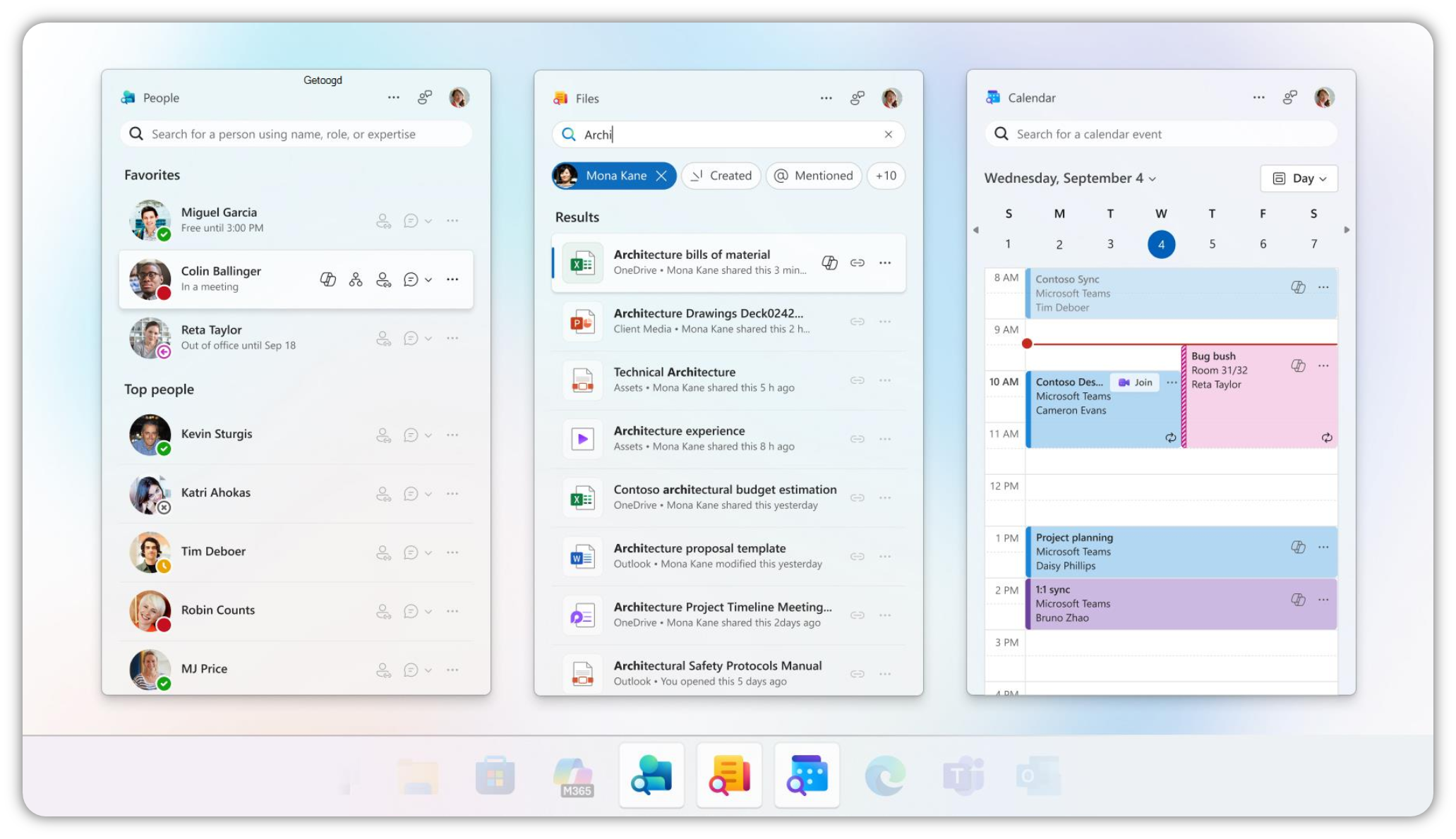Open People search app in taskbar
This screenshot has width=1456, height=839.
[651, 775]
